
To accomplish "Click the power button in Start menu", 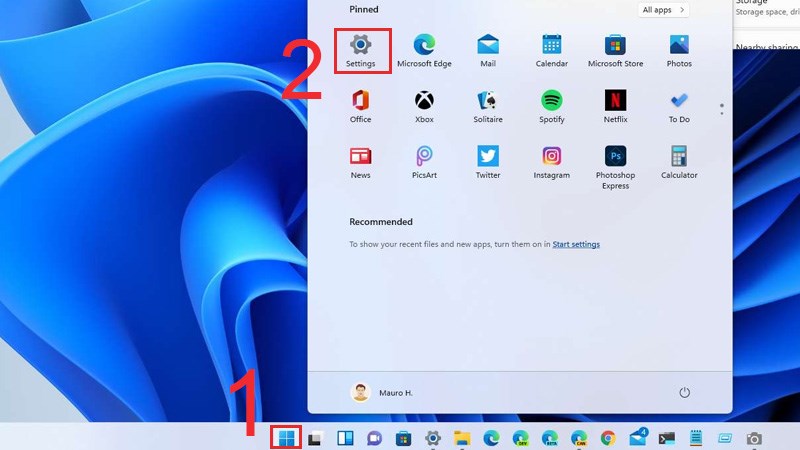I will (x=684, y=392).
